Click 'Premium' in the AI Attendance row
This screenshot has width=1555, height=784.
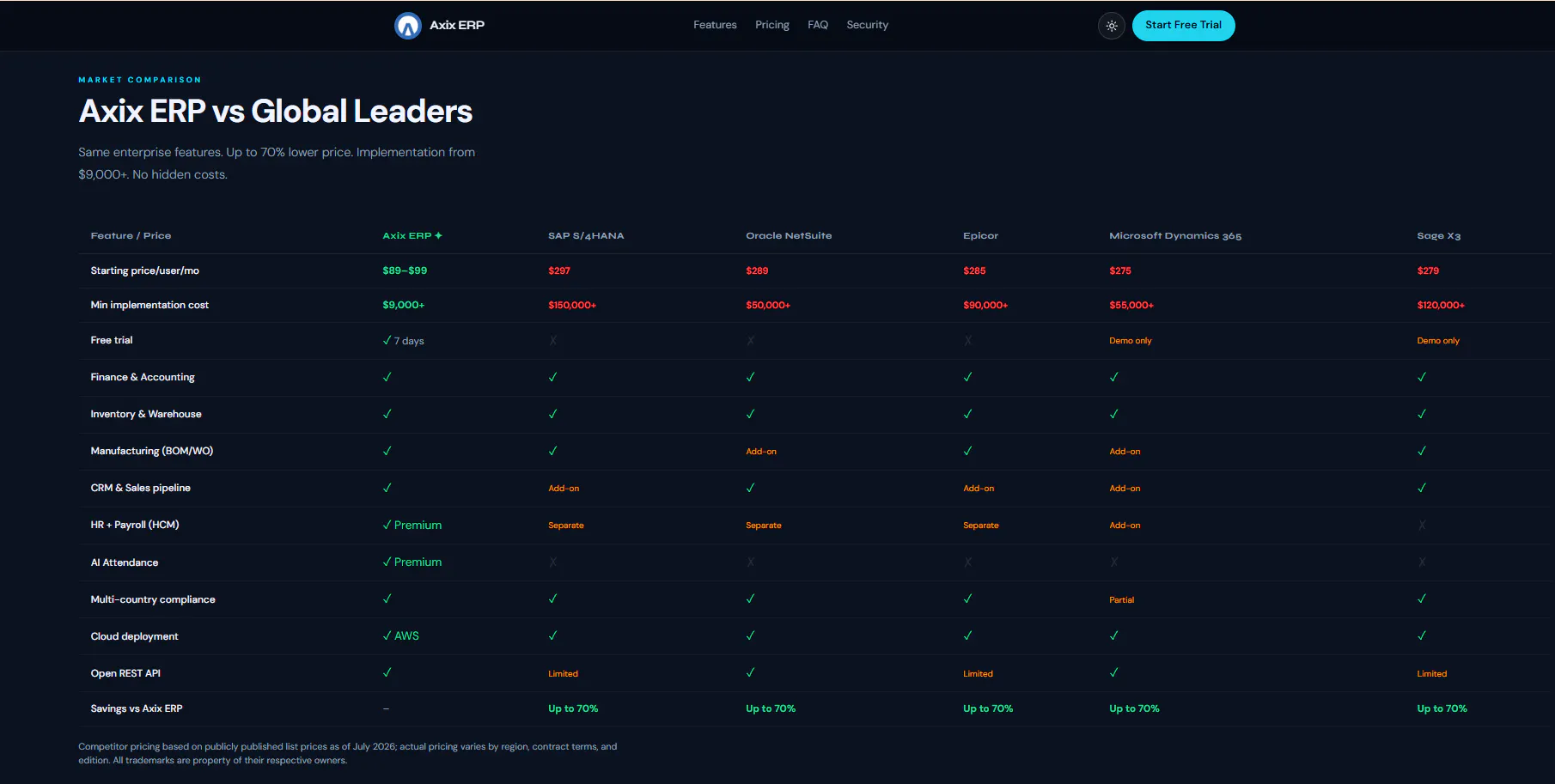point(418,562)
